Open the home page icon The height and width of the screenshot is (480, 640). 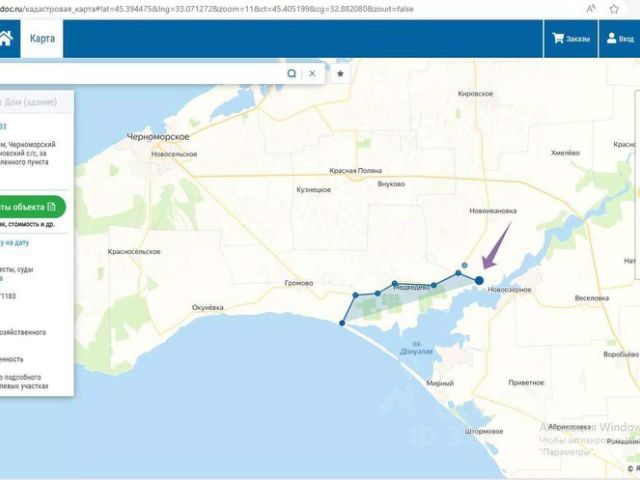[x=6, y=39]
